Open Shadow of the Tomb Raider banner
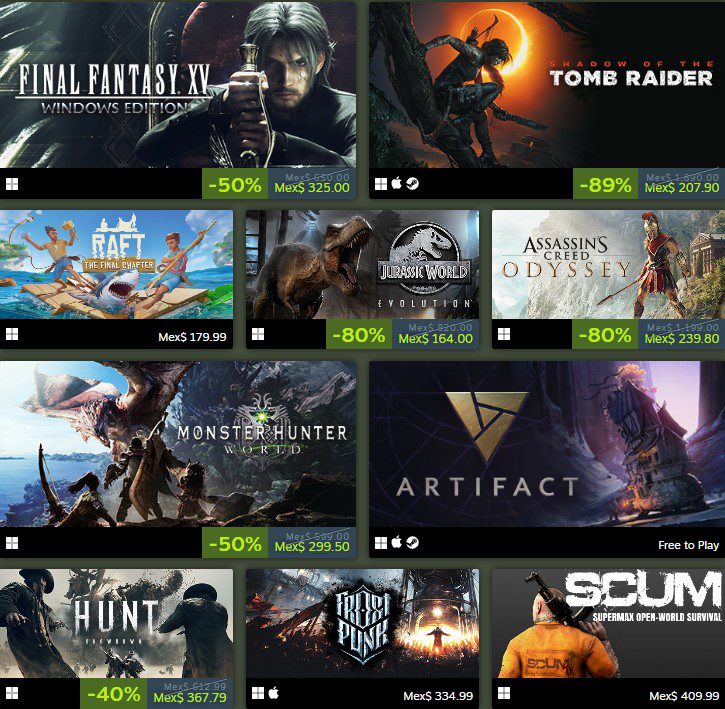Image resolution: width=725 pixels, height=709 pixels. [x=547, y=85]
